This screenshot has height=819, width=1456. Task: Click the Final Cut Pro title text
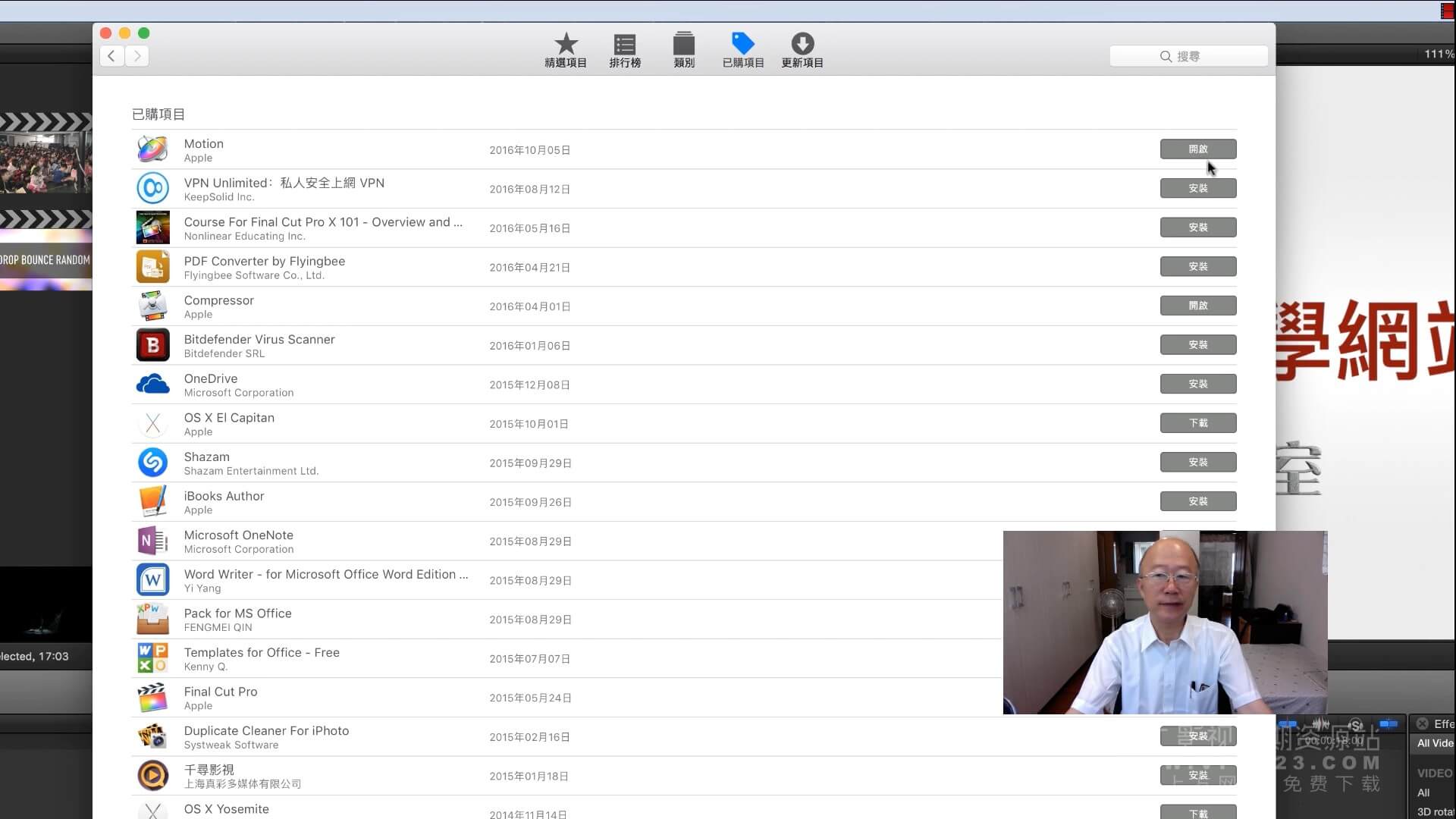pos(220,692)
